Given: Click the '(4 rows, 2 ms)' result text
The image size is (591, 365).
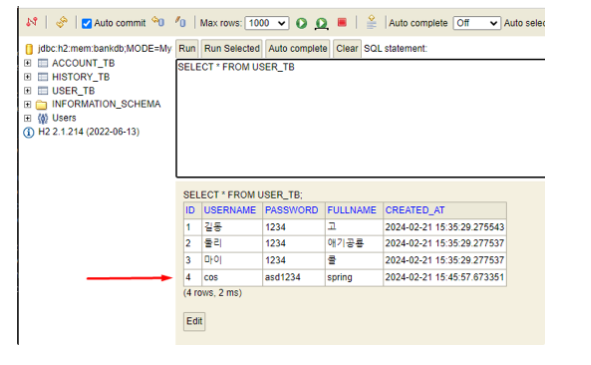Looking at the screenshot, I should tap(212, 293).
